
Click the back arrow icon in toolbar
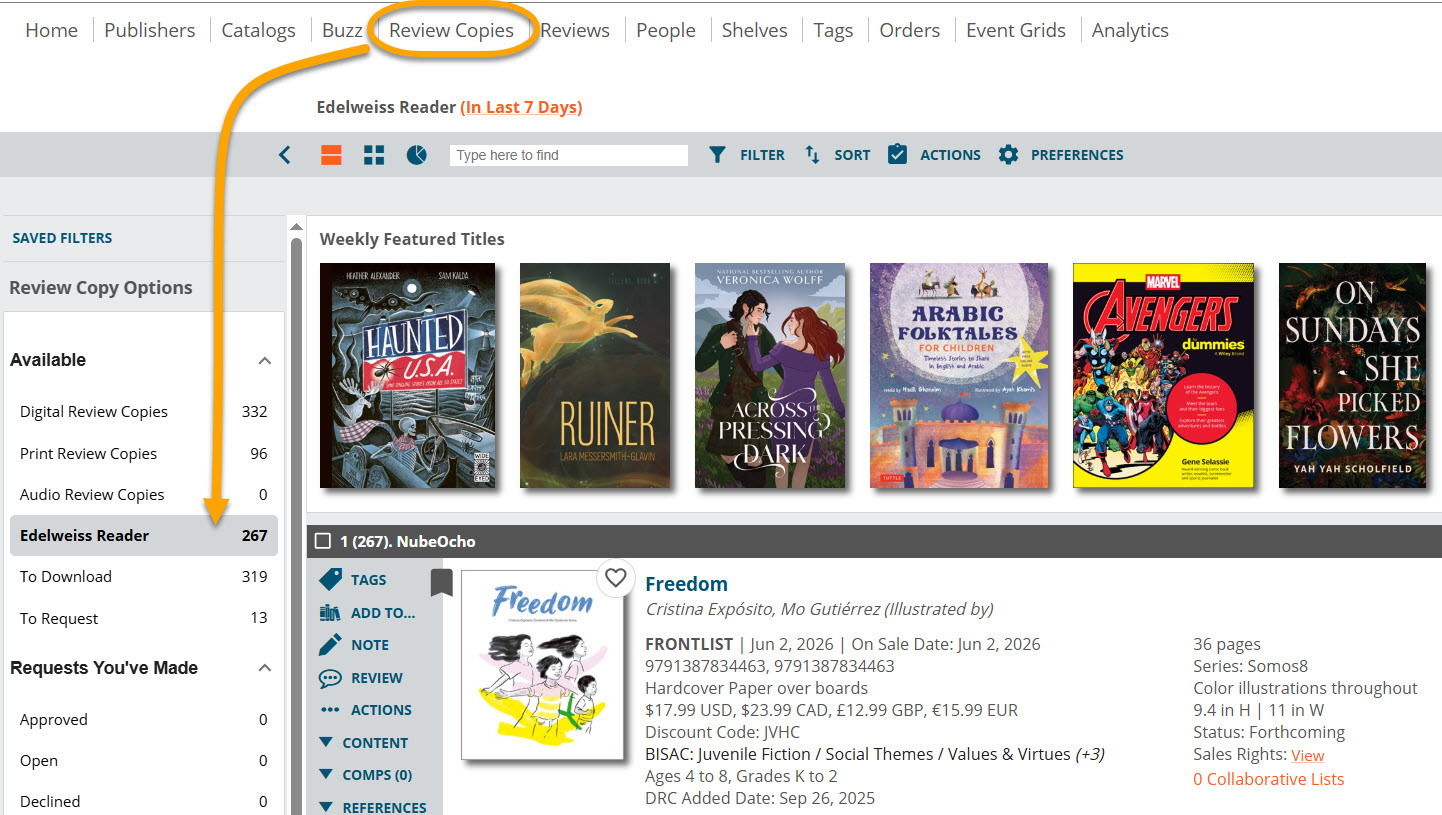[x=285, y=155]
